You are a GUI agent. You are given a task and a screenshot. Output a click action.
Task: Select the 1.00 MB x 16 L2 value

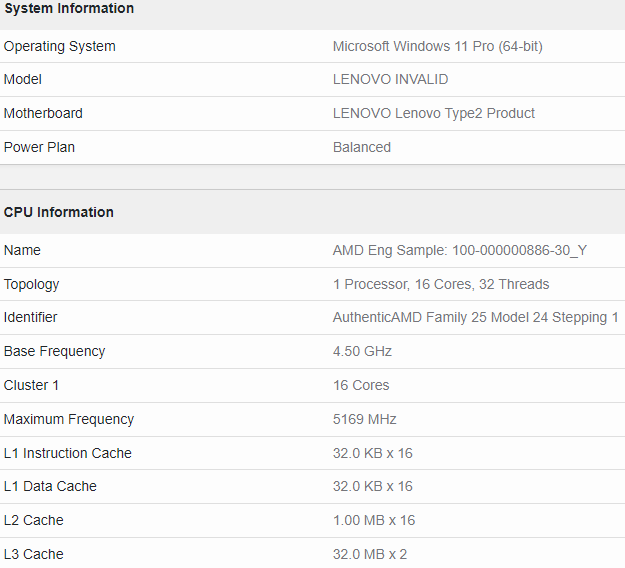coord(373,520)
